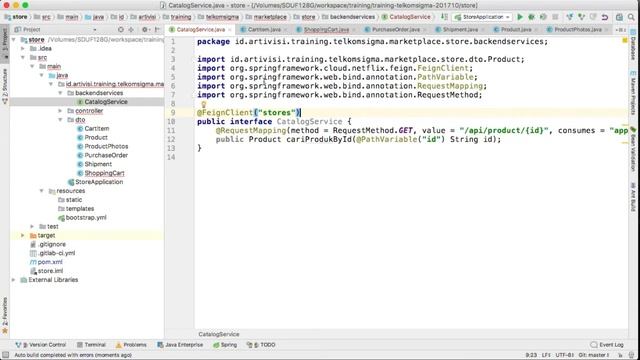The image size is (640, 360).
Task: Open the Java Enterprise tool window
Action: 180,345
